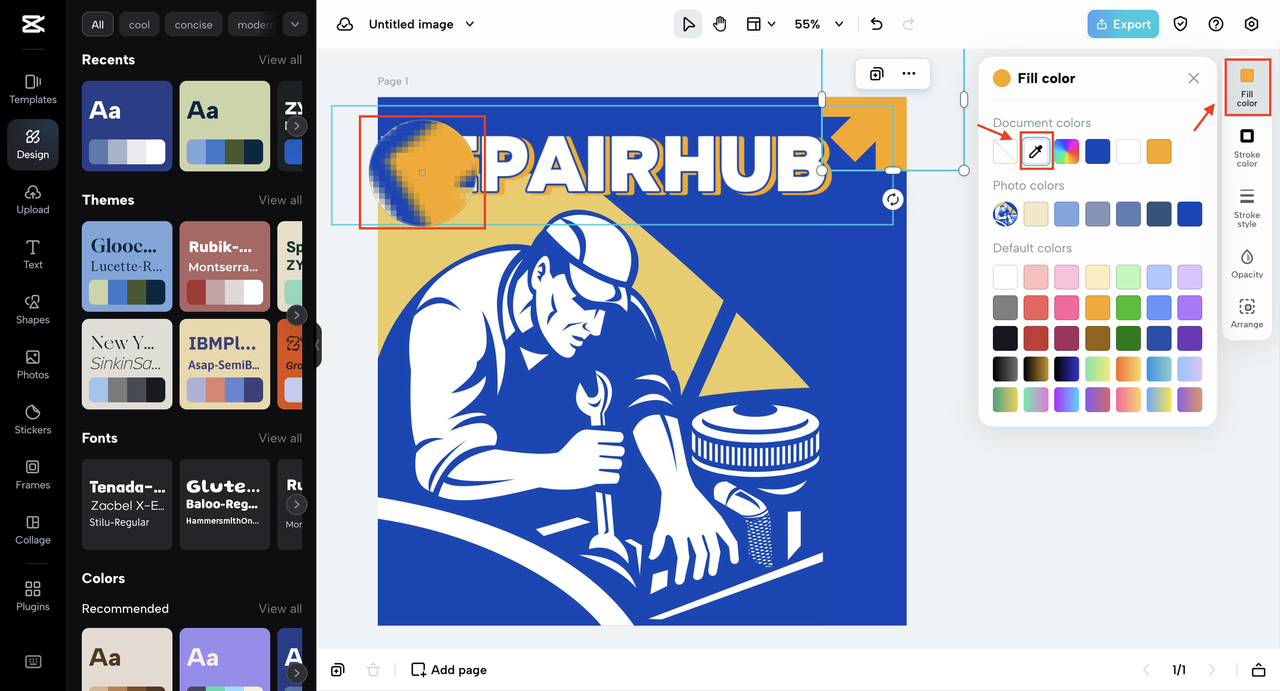Show more Themes with arrow

[296, 315]
